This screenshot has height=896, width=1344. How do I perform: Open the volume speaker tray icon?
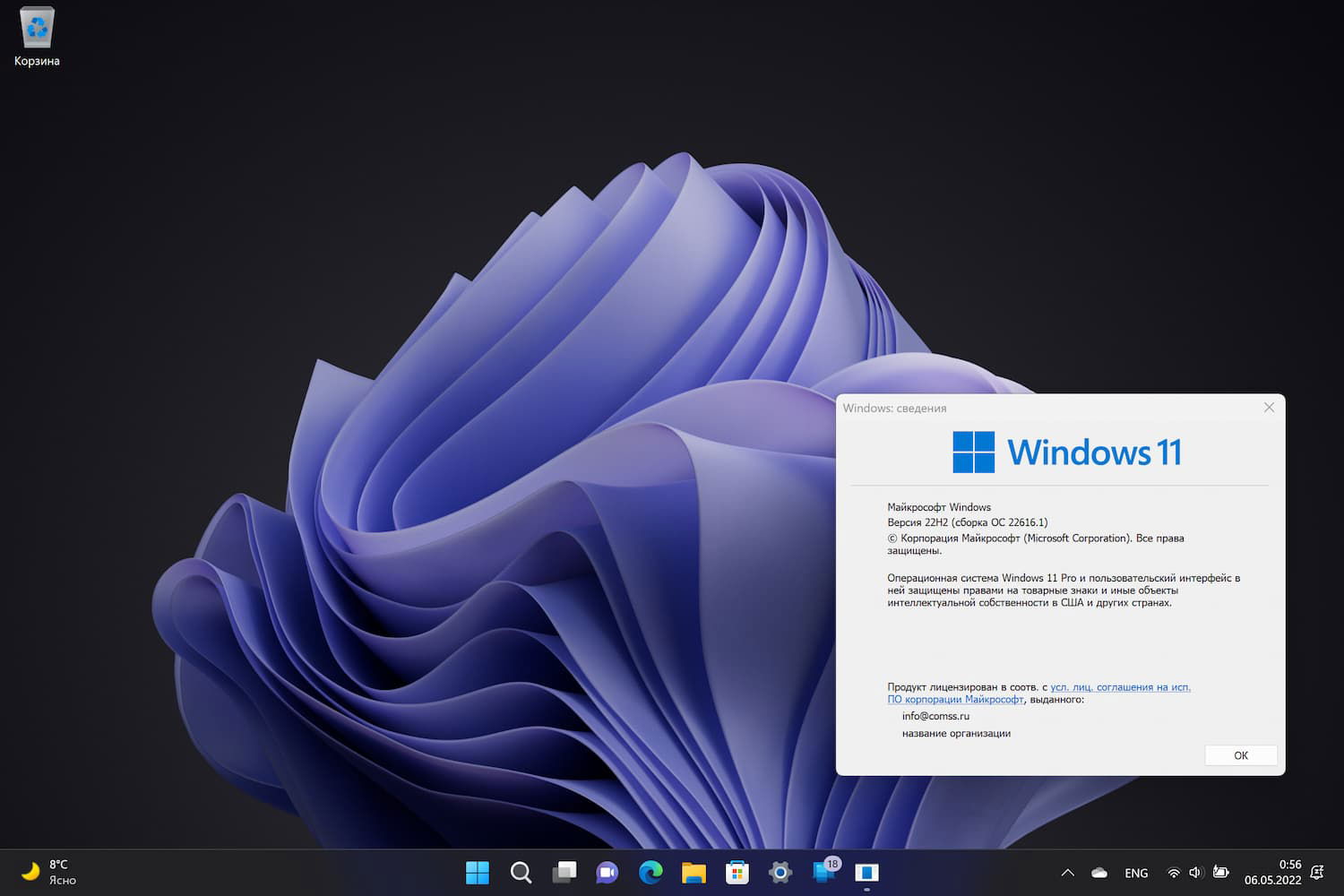coord(1195,873)
